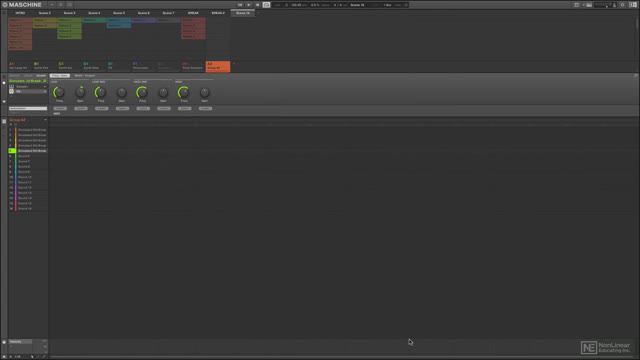Select the Scene 7 tab
640x360 pixels.
(x=168, y=13)
